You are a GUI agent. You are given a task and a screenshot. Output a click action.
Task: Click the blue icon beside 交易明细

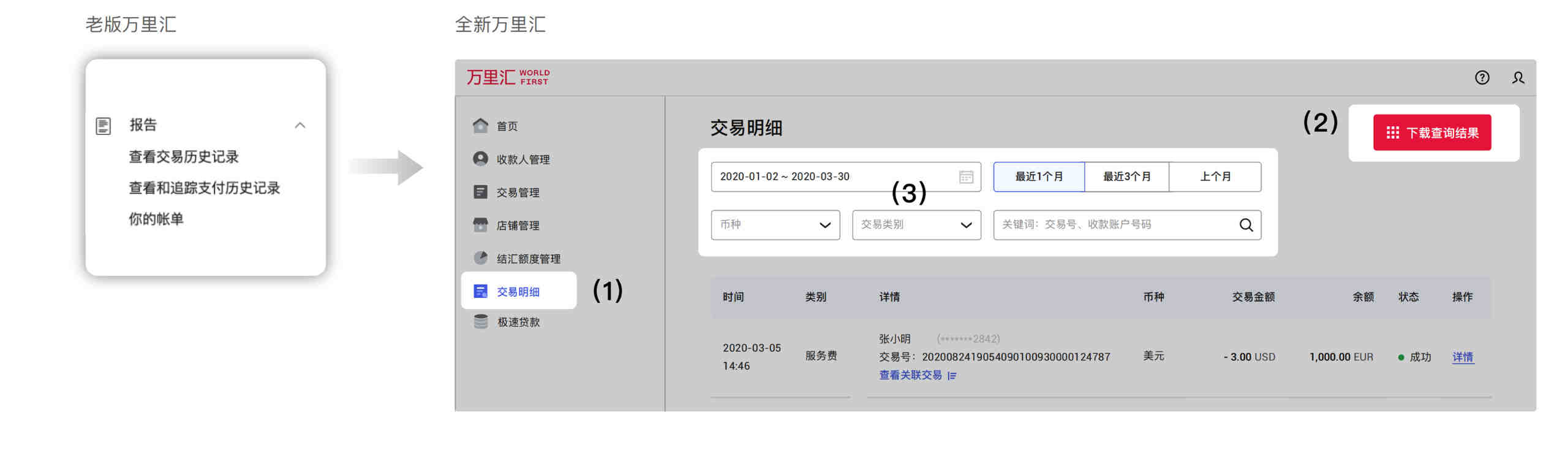pos(481,291)
